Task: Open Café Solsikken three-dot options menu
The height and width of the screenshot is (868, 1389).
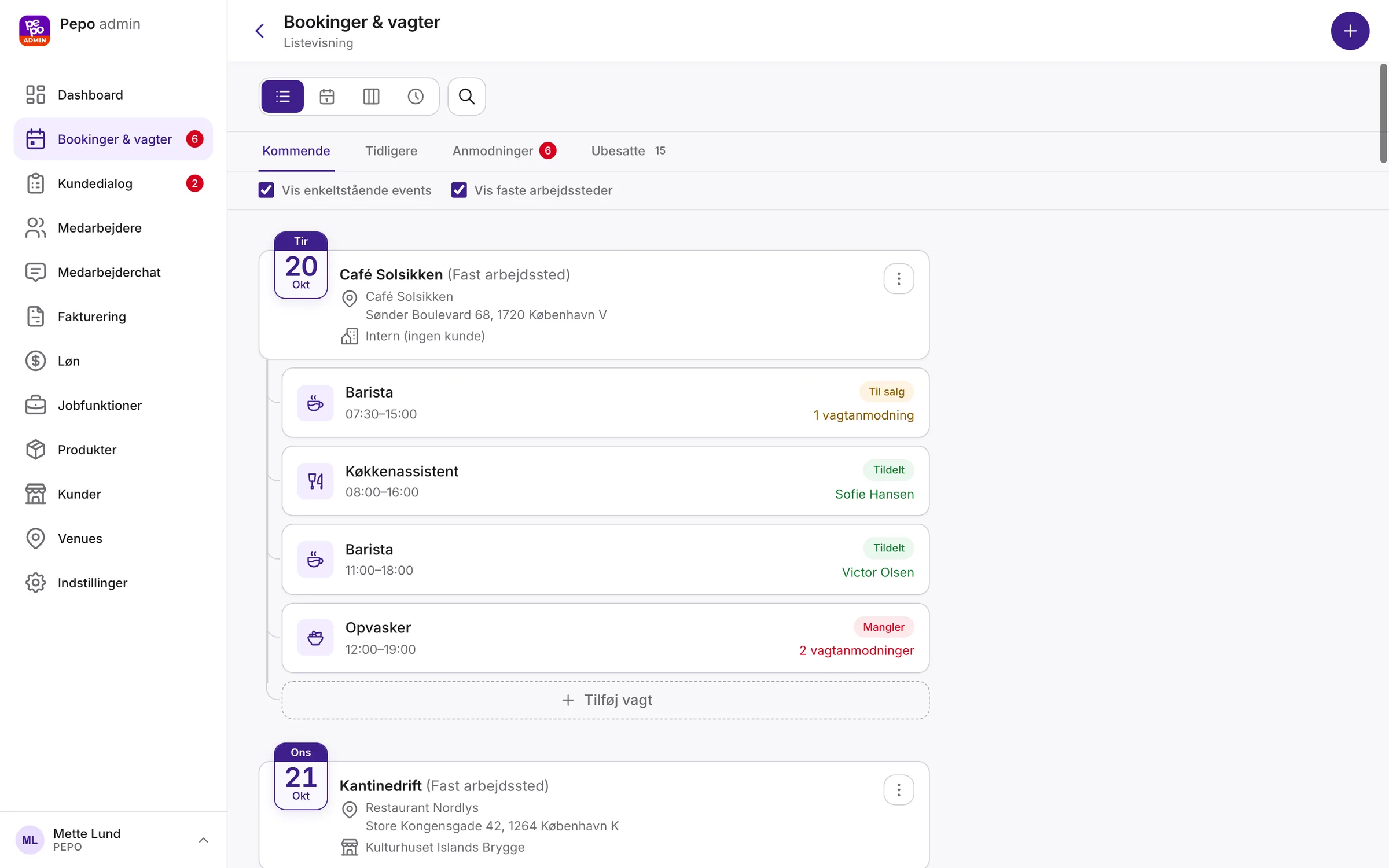Action: point(898,279)
